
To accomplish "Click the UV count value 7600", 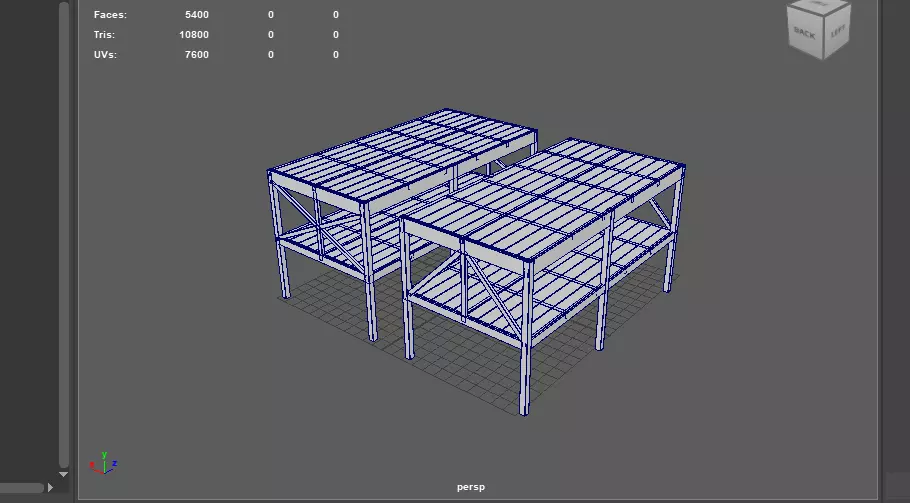I will [197, 55].
